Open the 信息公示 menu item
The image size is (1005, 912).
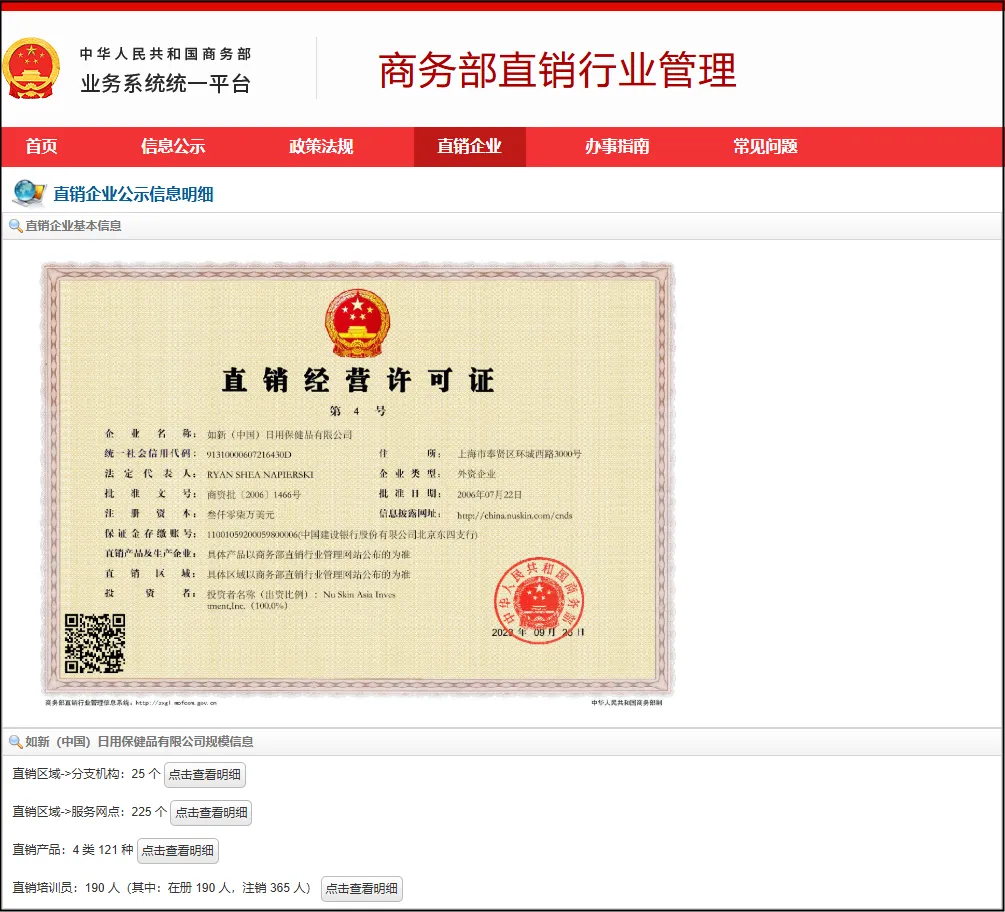[x=173, y=146]
